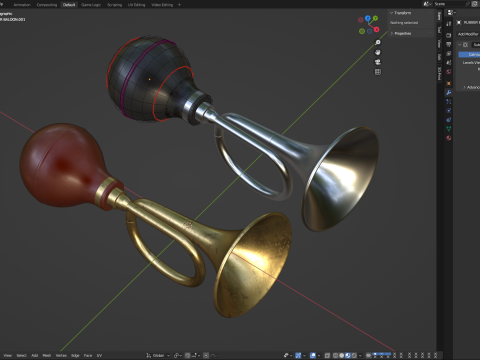Viewport: 480px width, 360px height.
Task: Click the Scene name field
Action: click(449, 4)
